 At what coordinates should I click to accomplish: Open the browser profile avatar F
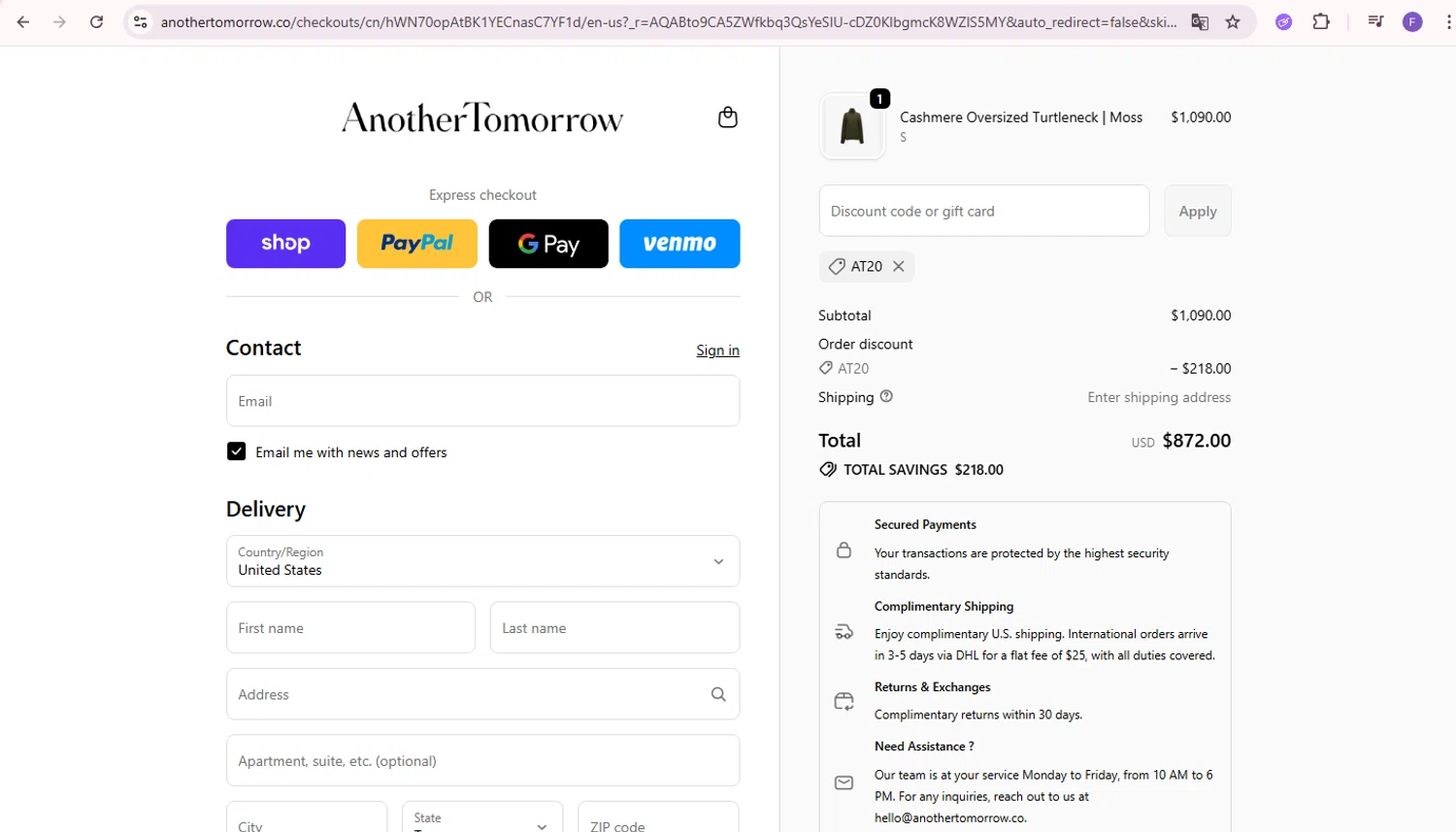click(x=1412, y=21)
